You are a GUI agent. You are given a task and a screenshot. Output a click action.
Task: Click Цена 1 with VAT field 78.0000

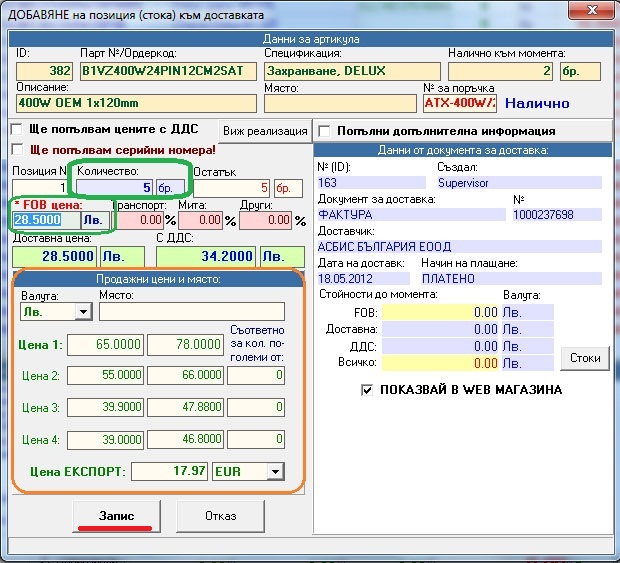[185, 344]
